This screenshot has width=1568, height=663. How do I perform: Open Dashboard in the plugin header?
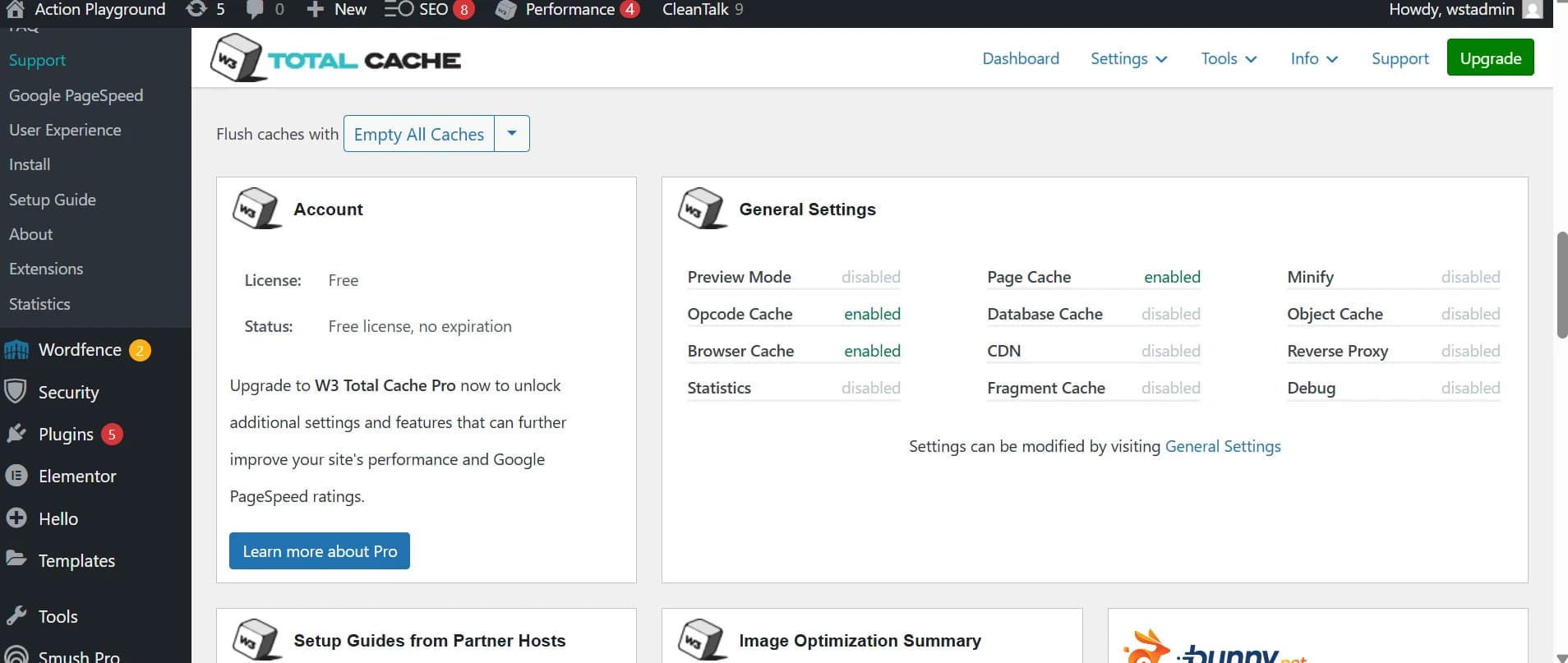1021,58
